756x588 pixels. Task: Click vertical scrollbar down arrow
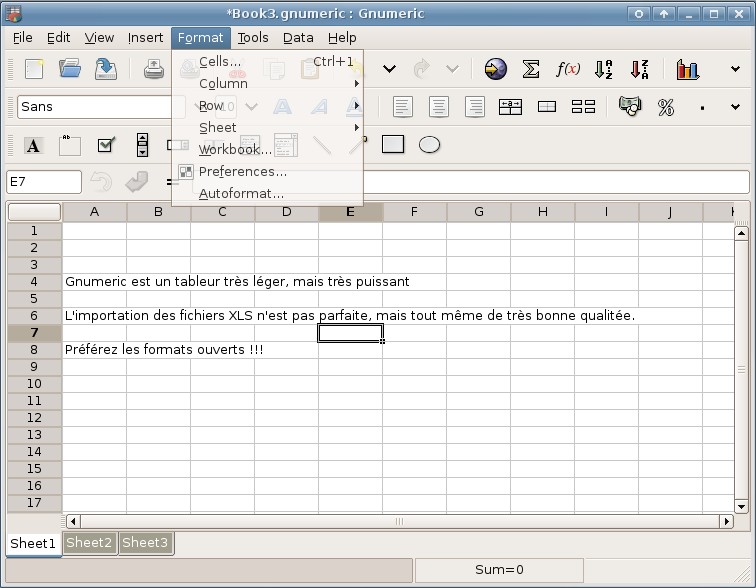pos(741,507)
